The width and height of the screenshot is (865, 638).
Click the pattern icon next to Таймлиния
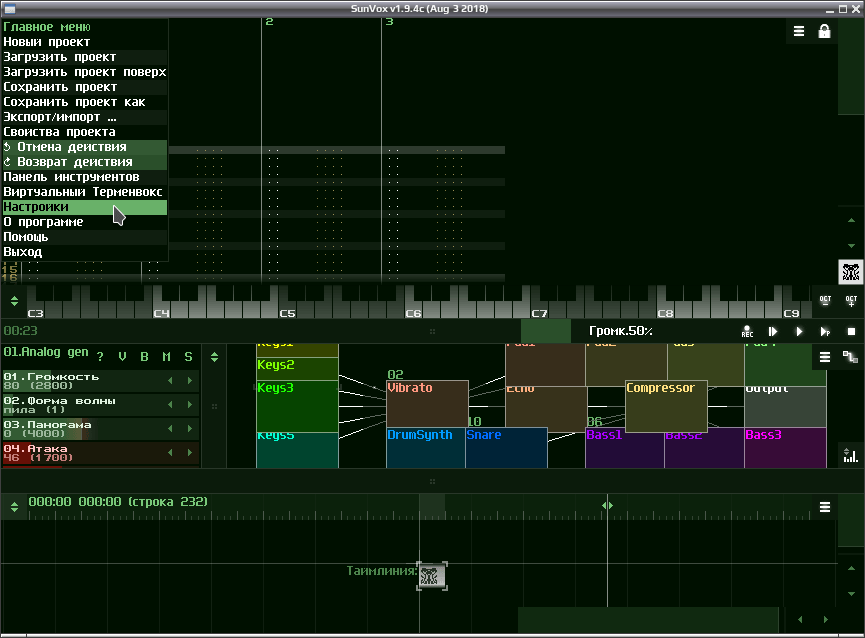pos(432,576)
